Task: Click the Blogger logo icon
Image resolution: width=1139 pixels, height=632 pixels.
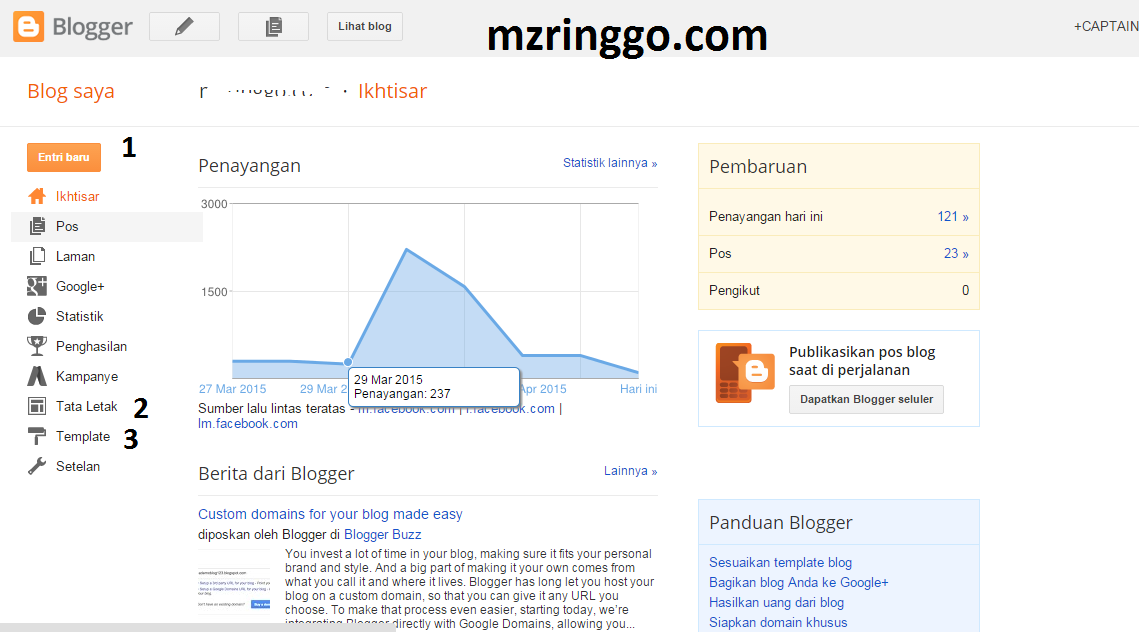Action: [28, 27]
